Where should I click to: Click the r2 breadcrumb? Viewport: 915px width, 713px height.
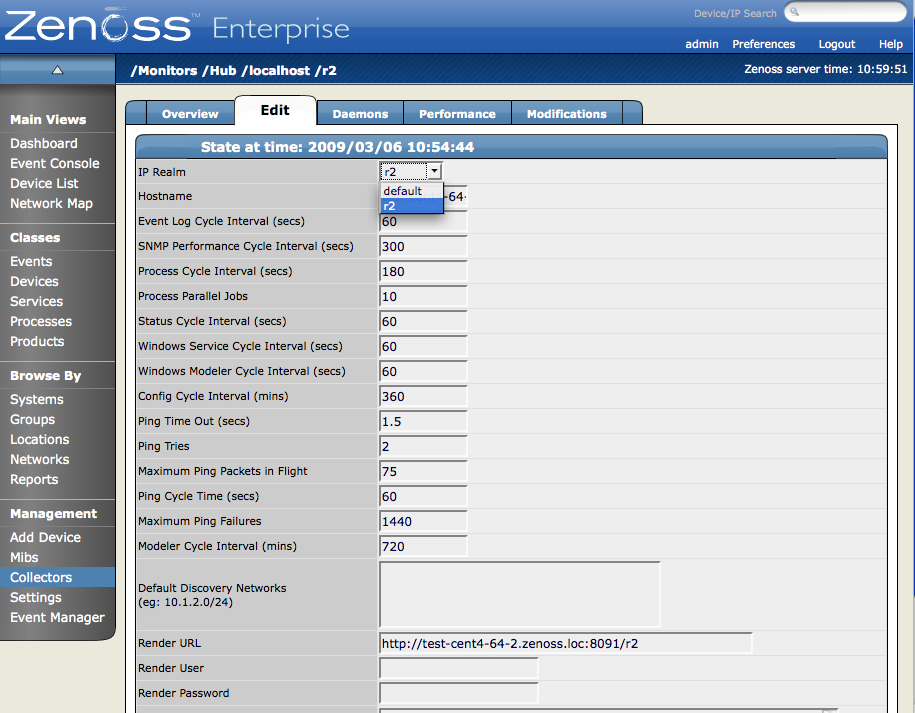[x=326, y=71]
